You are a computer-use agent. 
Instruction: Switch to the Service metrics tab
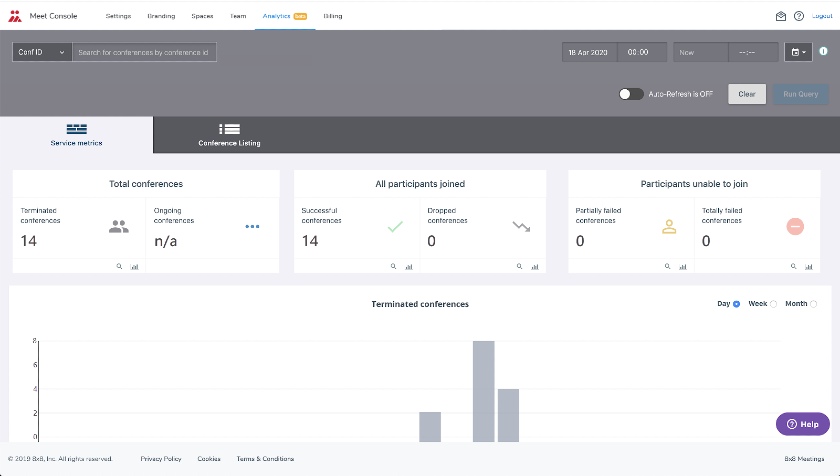click(x=77, y=135)
